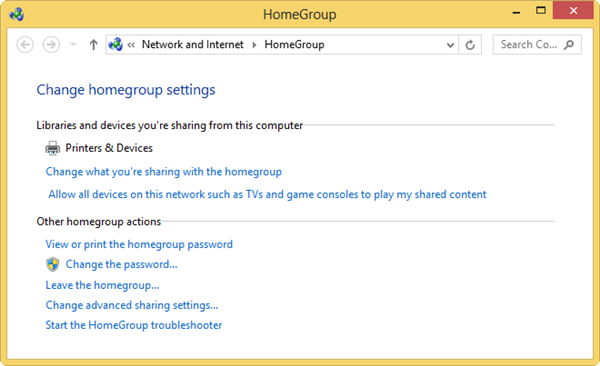
Task: View or print the homegroup password
Action: click(x=139, y=244)
